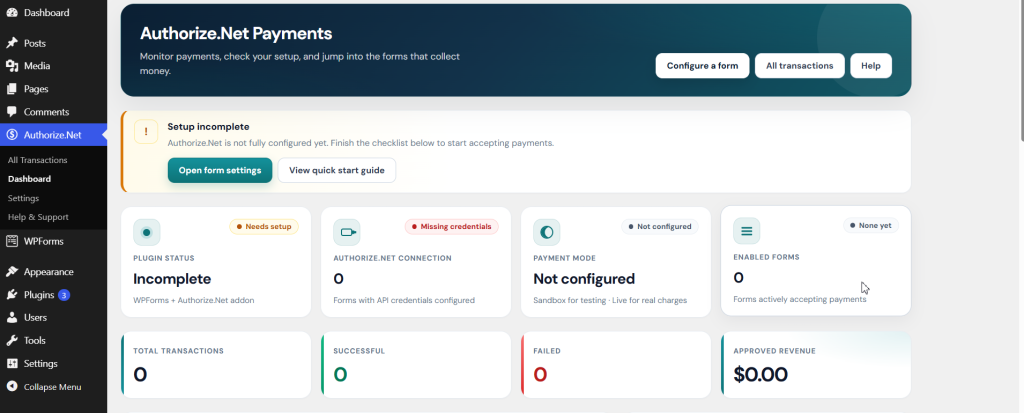Viewport: 1024px width, 413px height.
Task: Click the Authorize.Net dollar icon
Action: tap(12, 135)
